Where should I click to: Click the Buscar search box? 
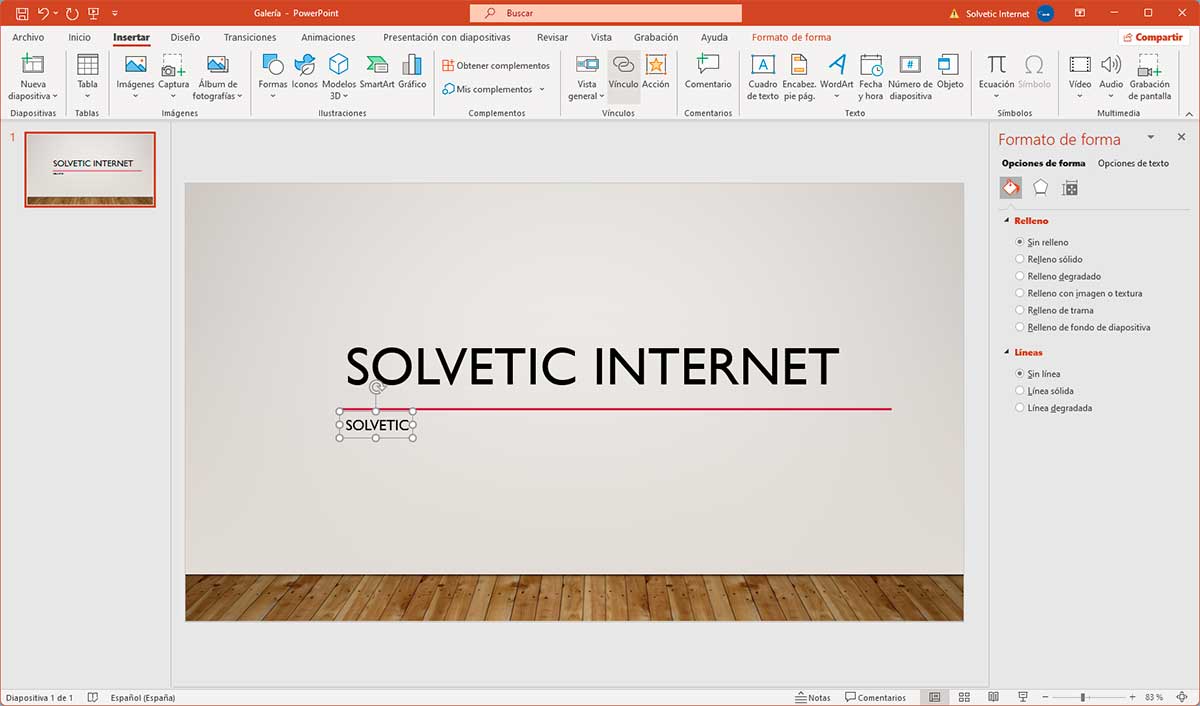point(606,14)
